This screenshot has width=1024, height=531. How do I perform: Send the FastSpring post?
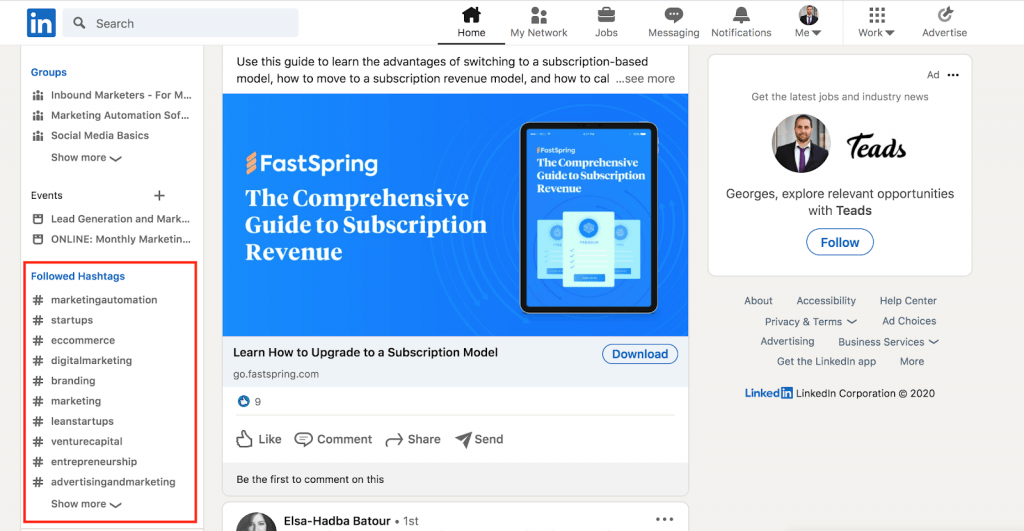click(x=479, y=439)
